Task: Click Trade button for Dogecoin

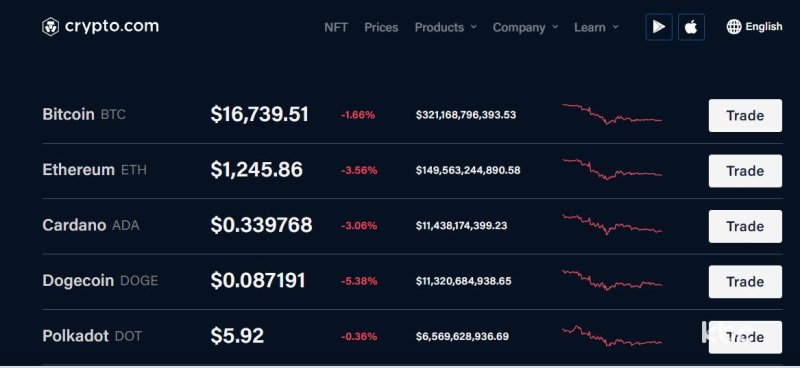Action: (745, 282)
